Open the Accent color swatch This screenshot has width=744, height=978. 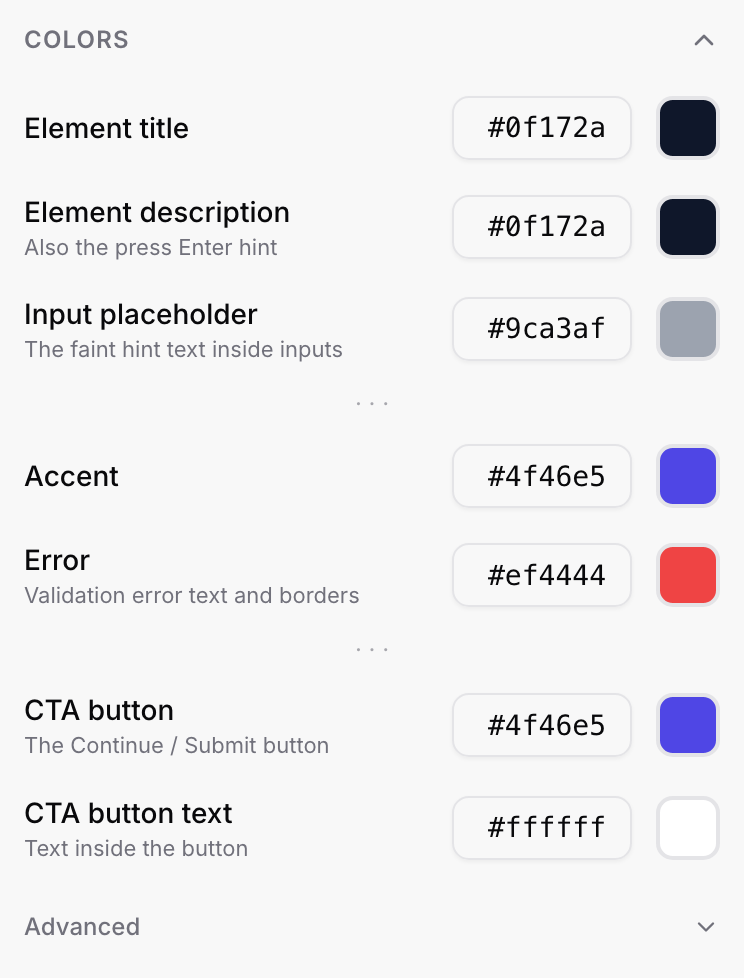click(688, 476)
